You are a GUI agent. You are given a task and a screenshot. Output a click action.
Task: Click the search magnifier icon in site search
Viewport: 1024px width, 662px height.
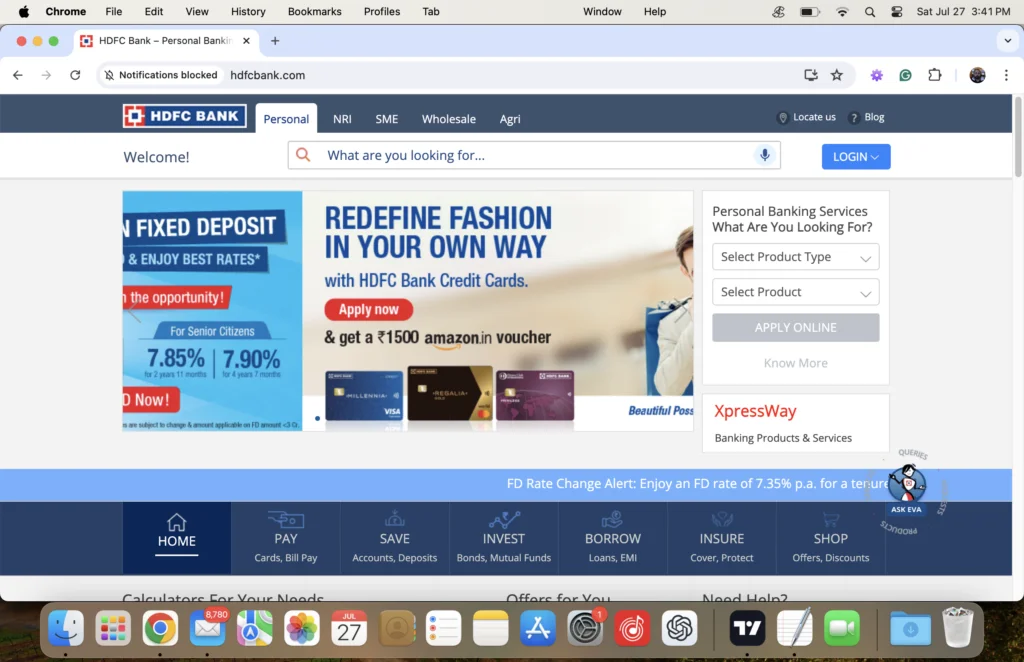click(303, 155)
